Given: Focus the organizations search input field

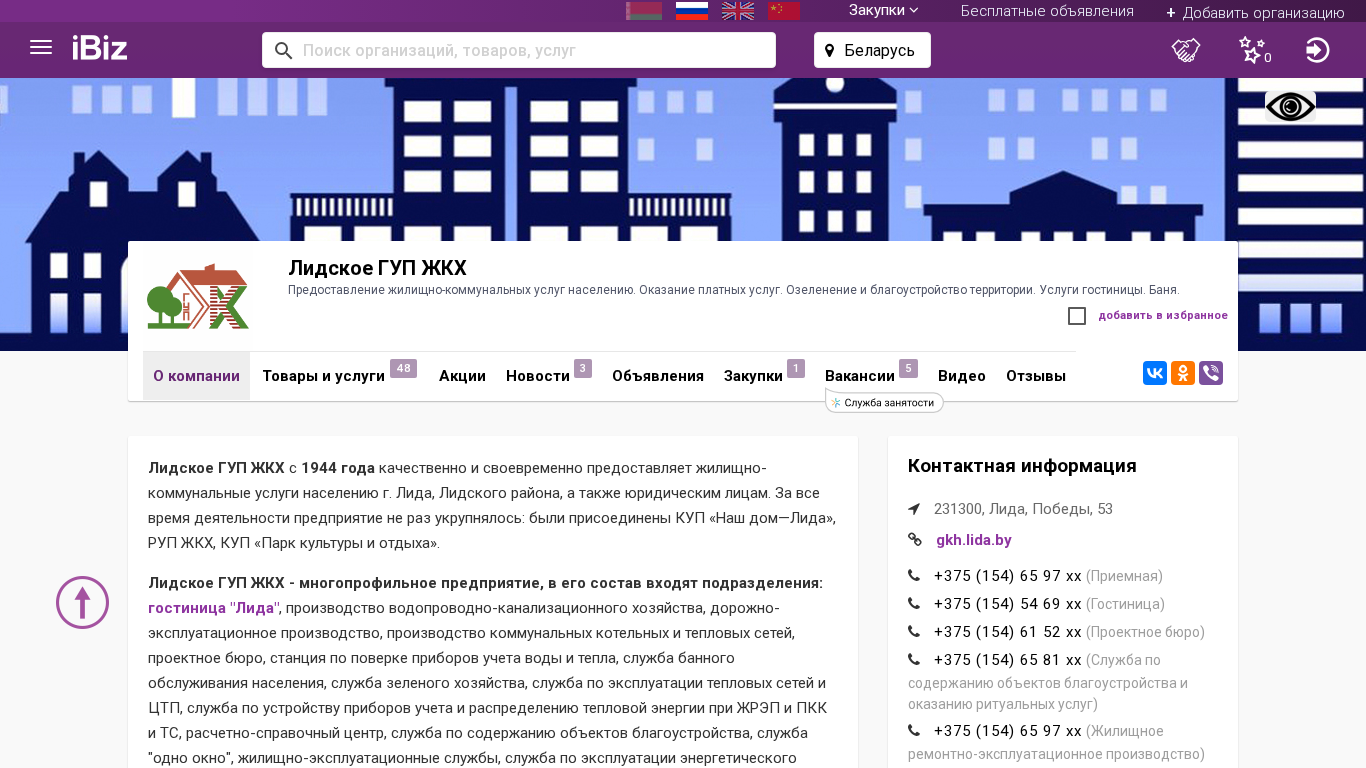Looking at the screenshot, I should (x=519, y=50).
